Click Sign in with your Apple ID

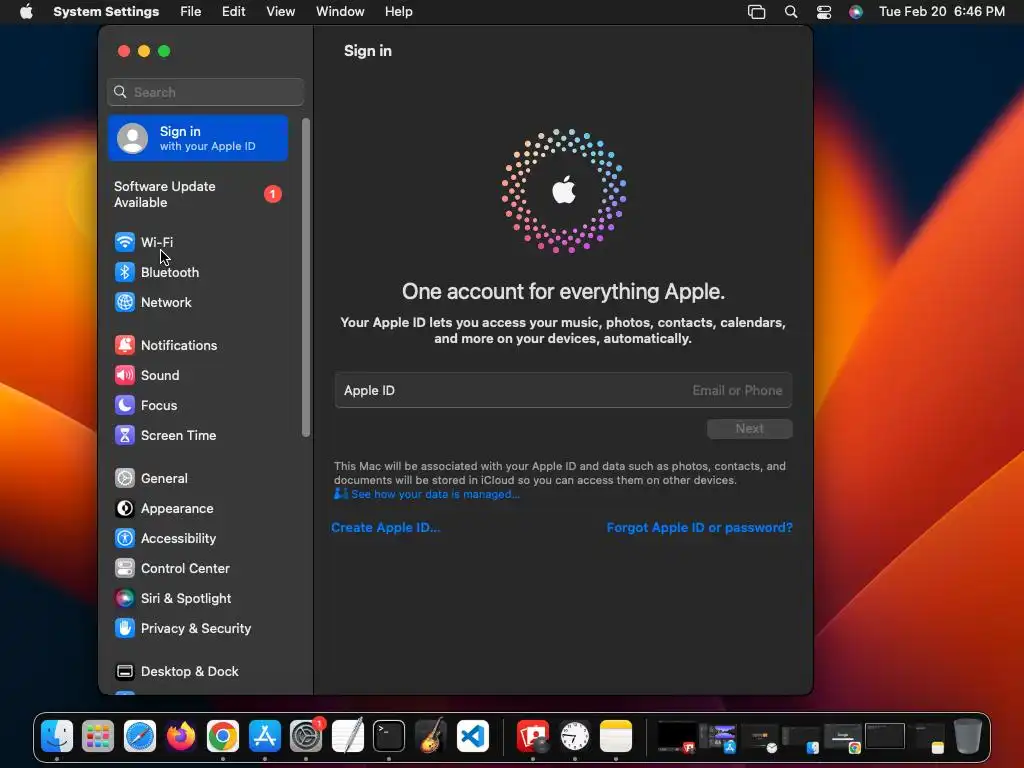[198, 138]
